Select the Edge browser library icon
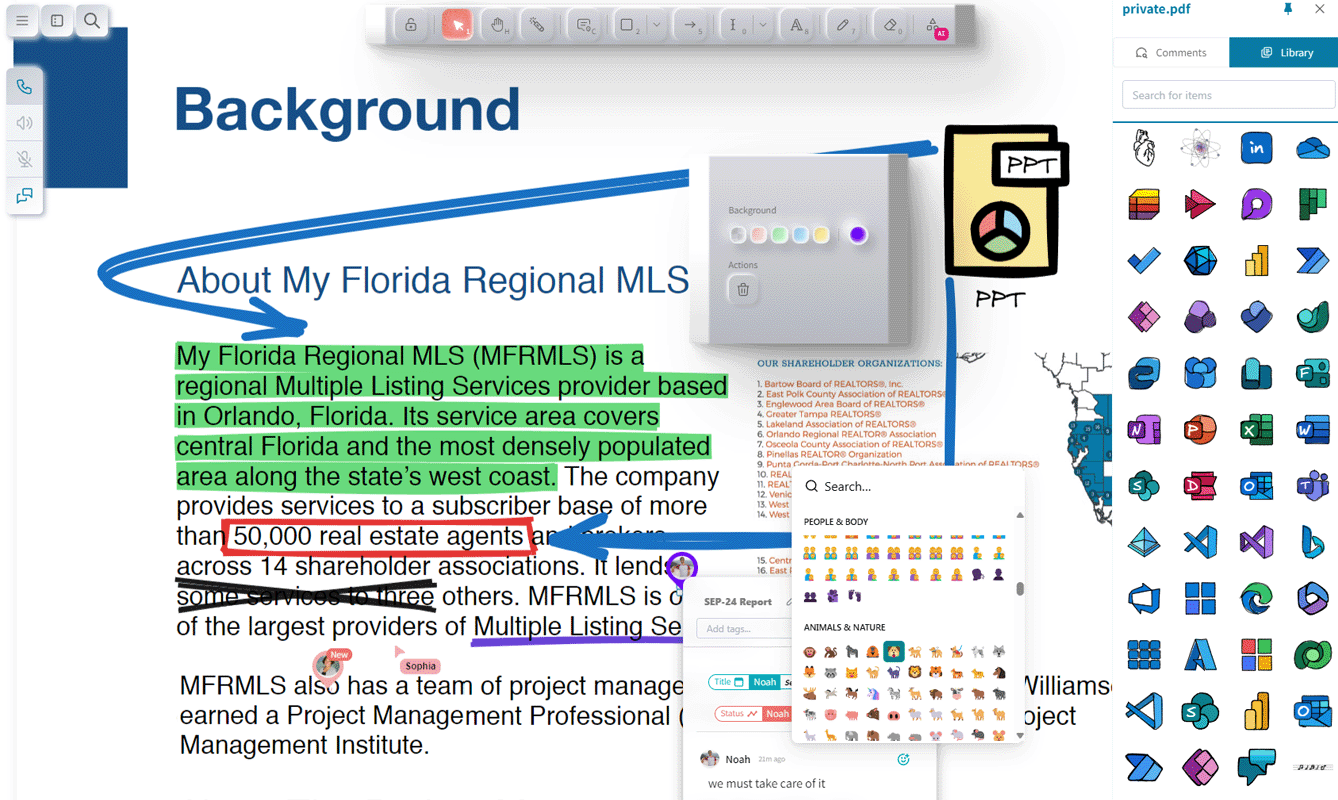Screen dimensions: 1338x800 coord(1257,599)
